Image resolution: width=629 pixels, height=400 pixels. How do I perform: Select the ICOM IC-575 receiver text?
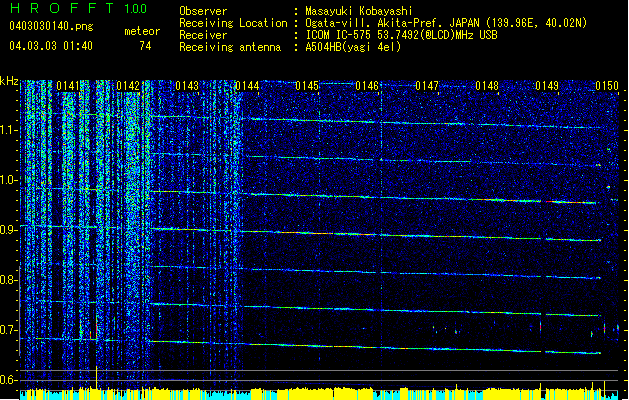pyautogui.click(x=401, y=35)
